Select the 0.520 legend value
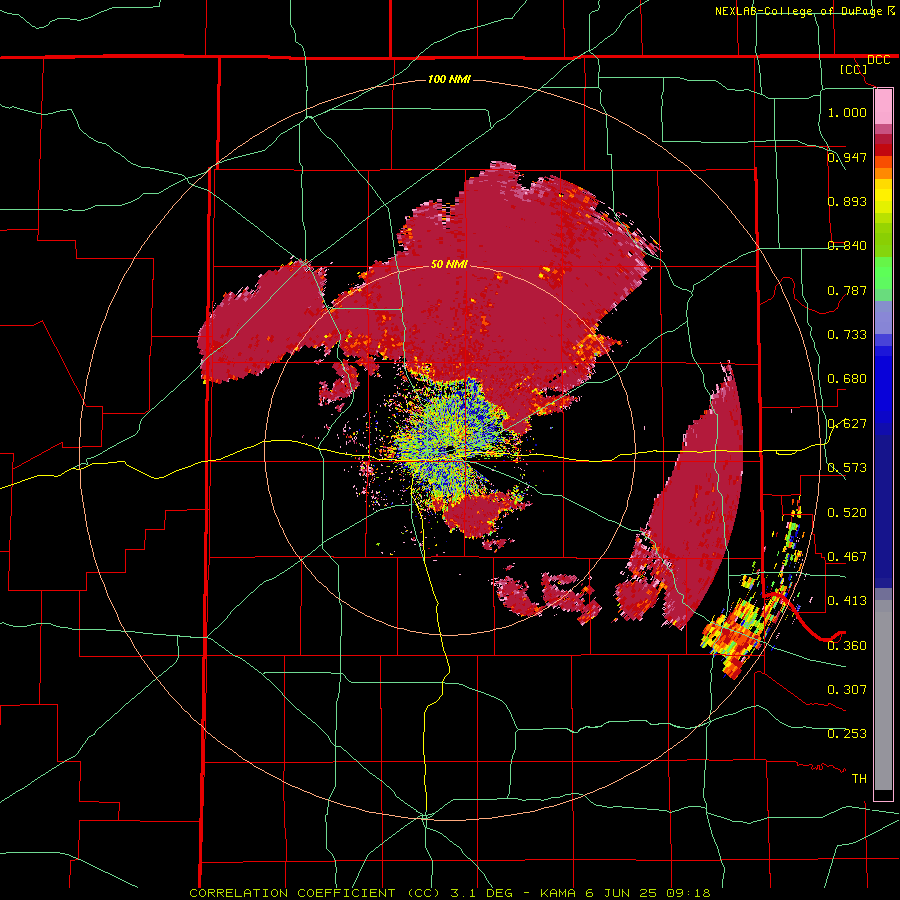The height and width of the screenshot is (900, 900). (847, 512)
